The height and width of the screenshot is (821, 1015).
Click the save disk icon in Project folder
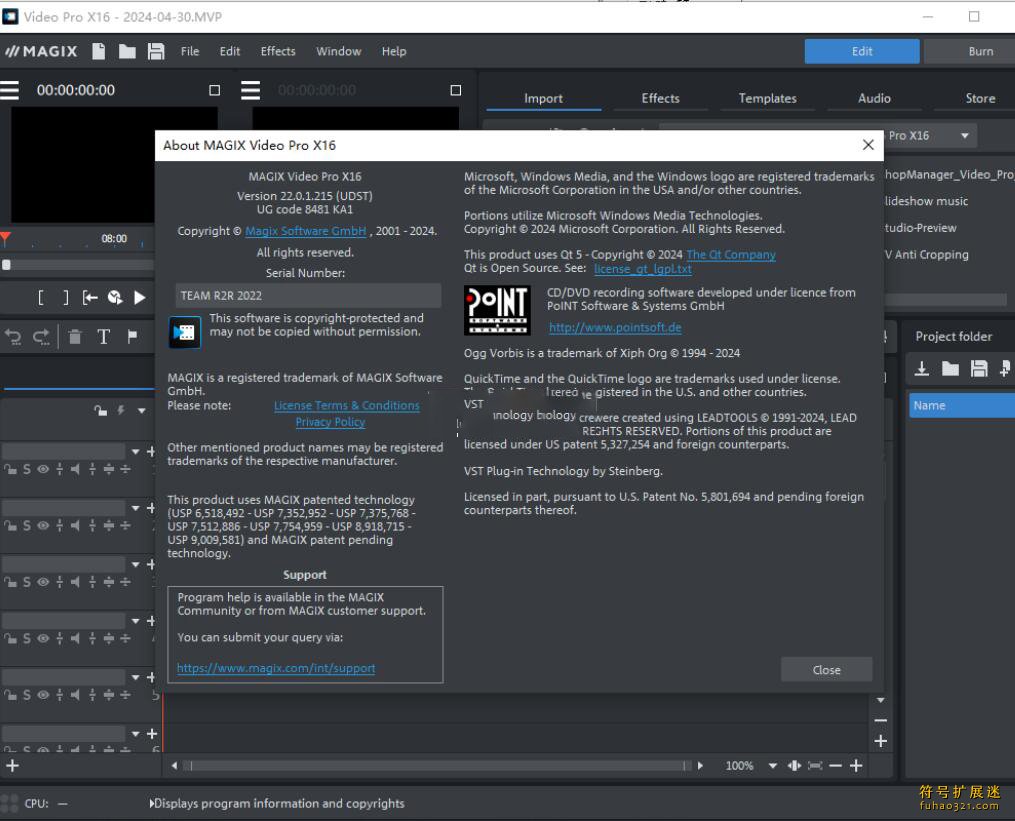pyautogui.click(x=979, y=368)
